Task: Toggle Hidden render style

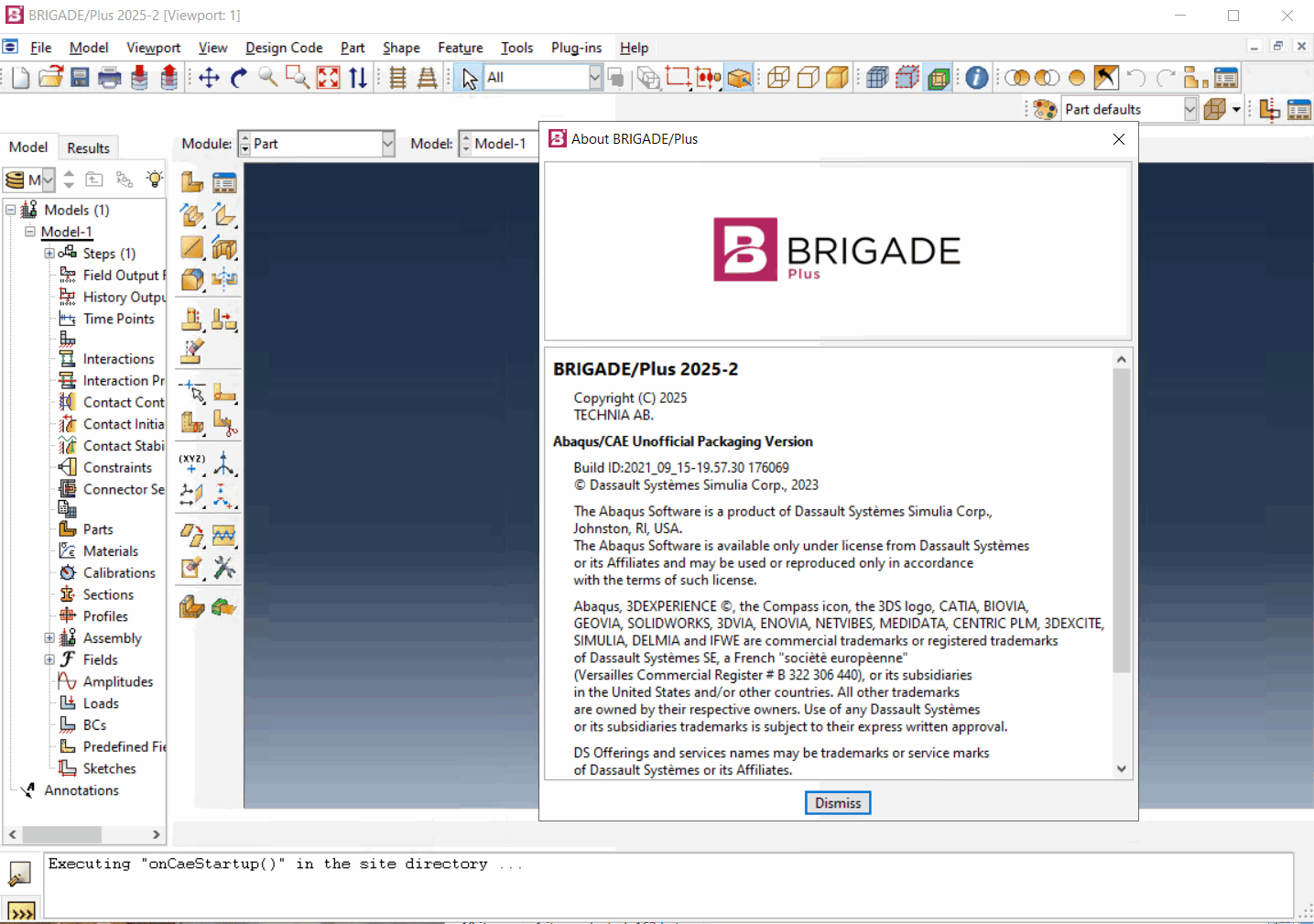Action: point(808,78)
